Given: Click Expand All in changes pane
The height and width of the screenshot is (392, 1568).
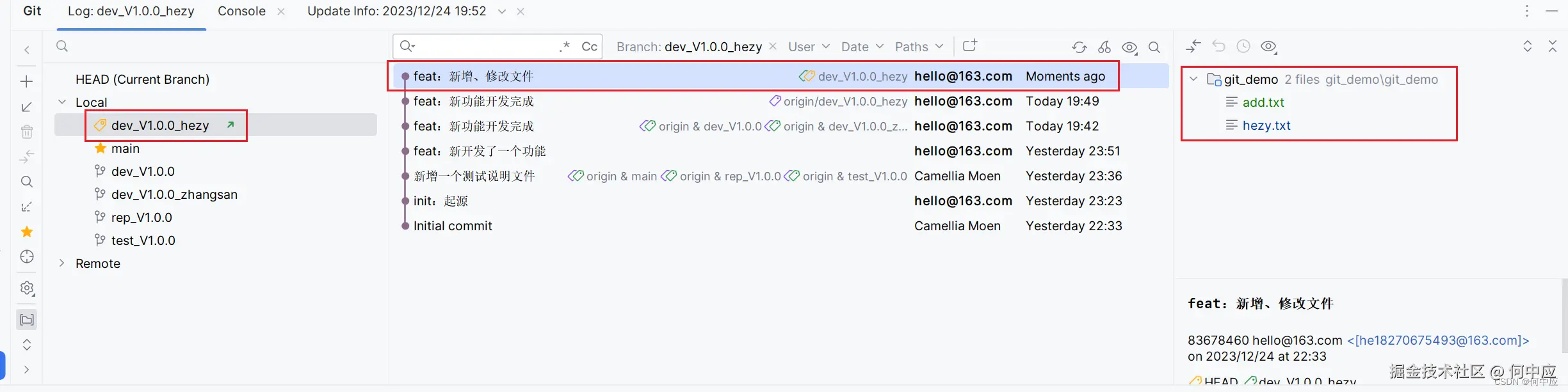Looking at the screenshot, I should point(1528,46).
